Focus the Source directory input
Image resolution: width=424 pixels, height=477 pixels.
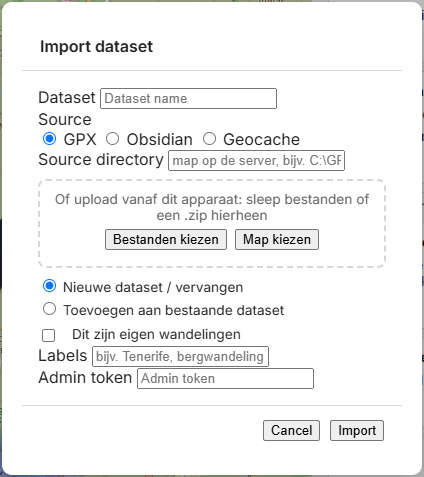[256, 160]
